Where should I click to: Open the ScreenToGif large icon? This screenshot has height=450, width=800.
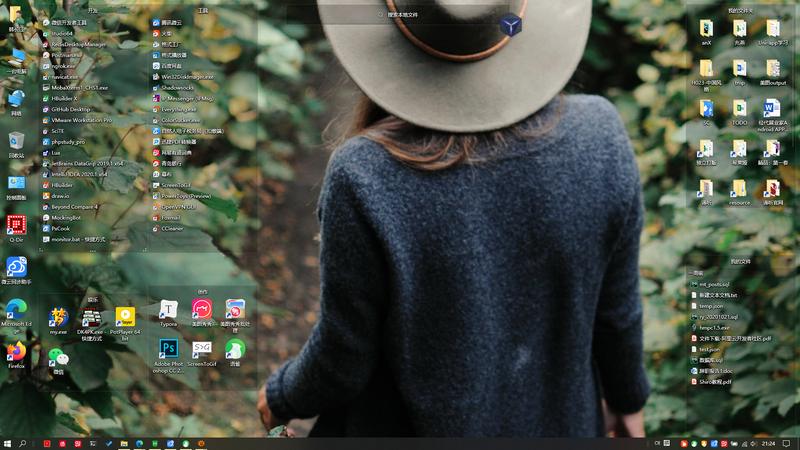(202, 354)
